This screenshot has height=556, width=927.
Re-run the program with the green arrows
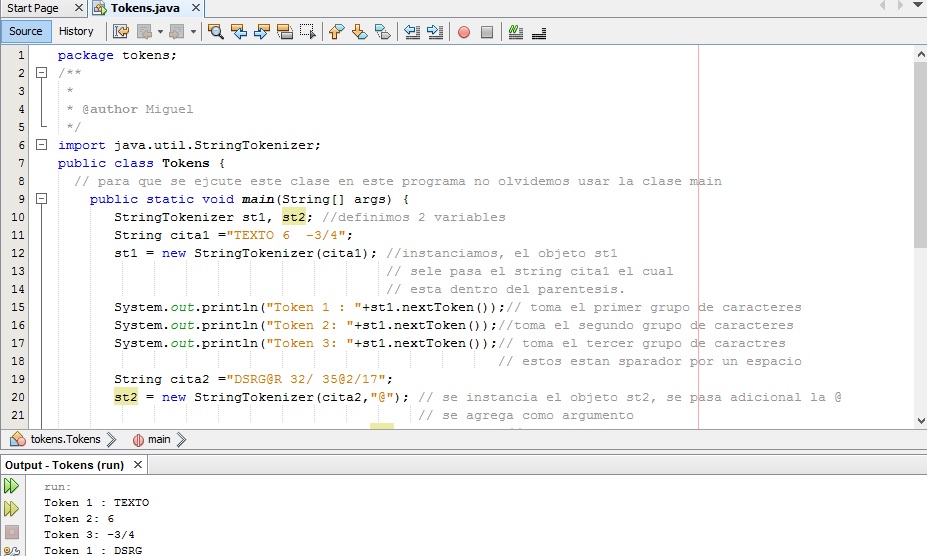11,486
